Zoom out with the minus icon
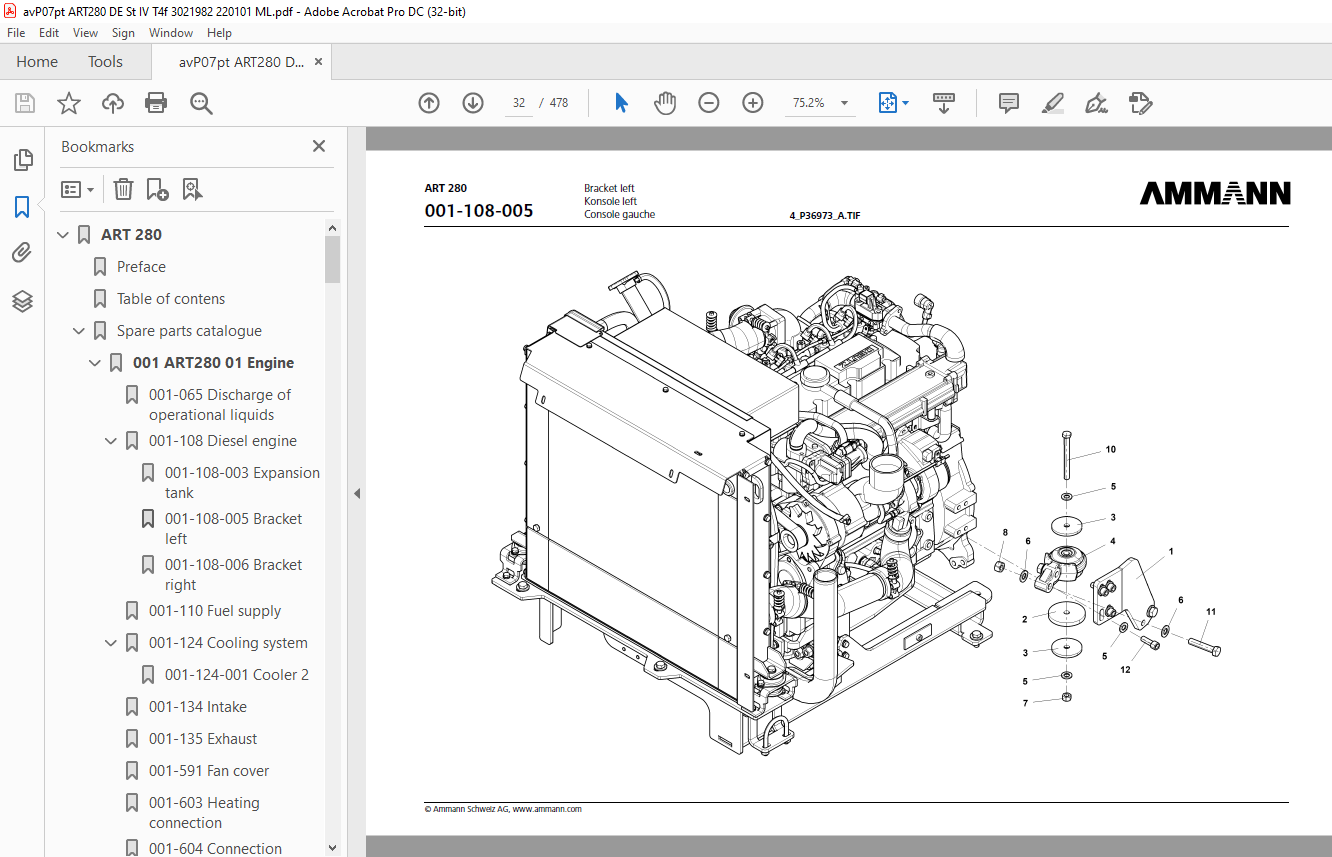The width and height of the screenshot is (1332, 857). (709, 103)
